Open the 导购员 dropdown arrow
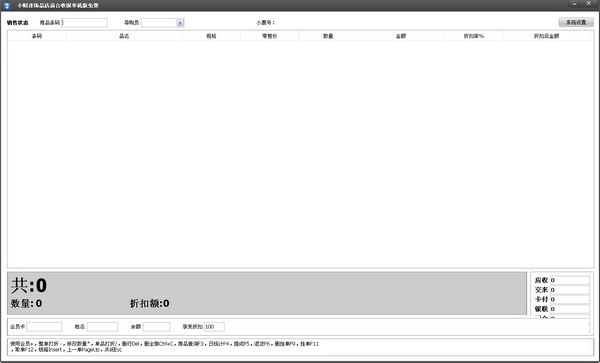The width and height of the screenshot is (600, 363). click(x=180, y=23)
